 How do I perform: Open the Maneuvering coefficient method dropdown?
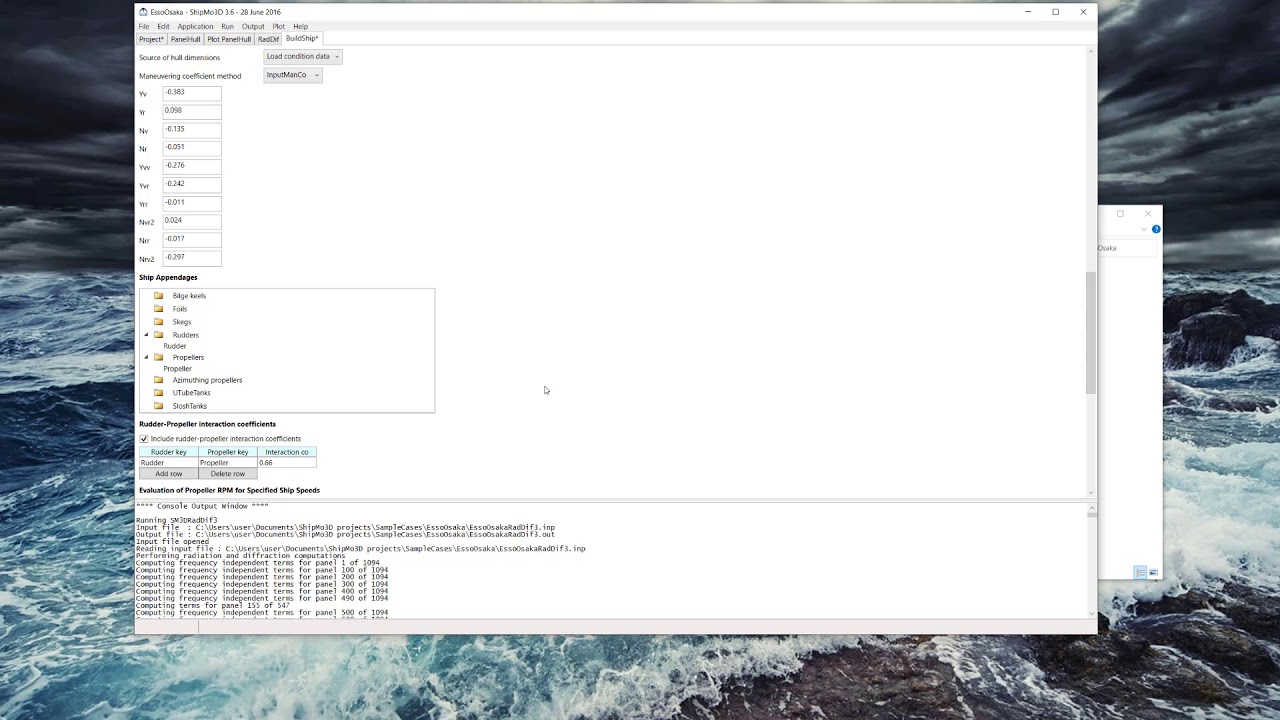point(293,75)
